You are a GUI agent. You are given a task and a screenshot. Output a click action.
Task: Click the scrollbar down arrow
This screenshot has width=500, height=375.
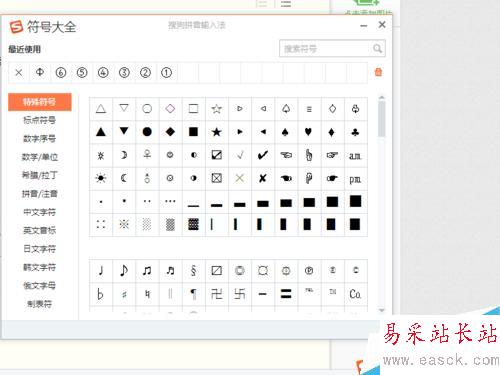click(382, 310)
